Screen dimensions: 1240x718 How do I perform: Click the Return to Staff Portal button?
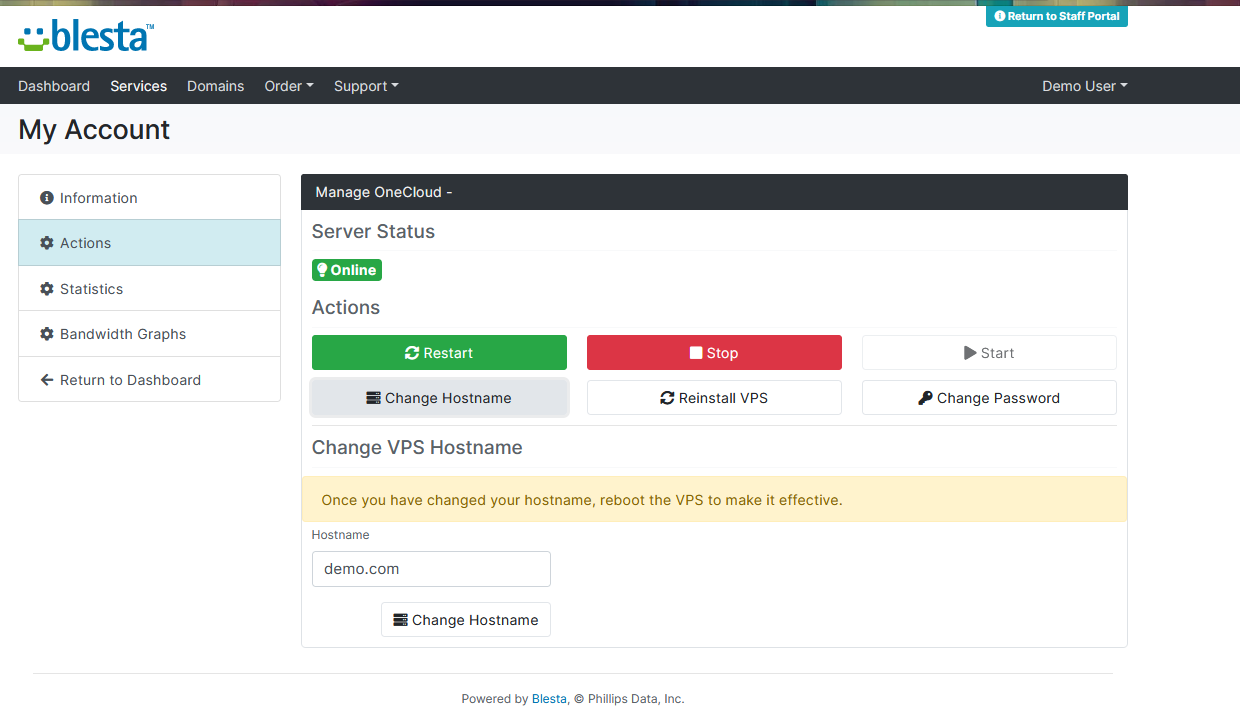pyautogui.click(x=1057, y=16)
